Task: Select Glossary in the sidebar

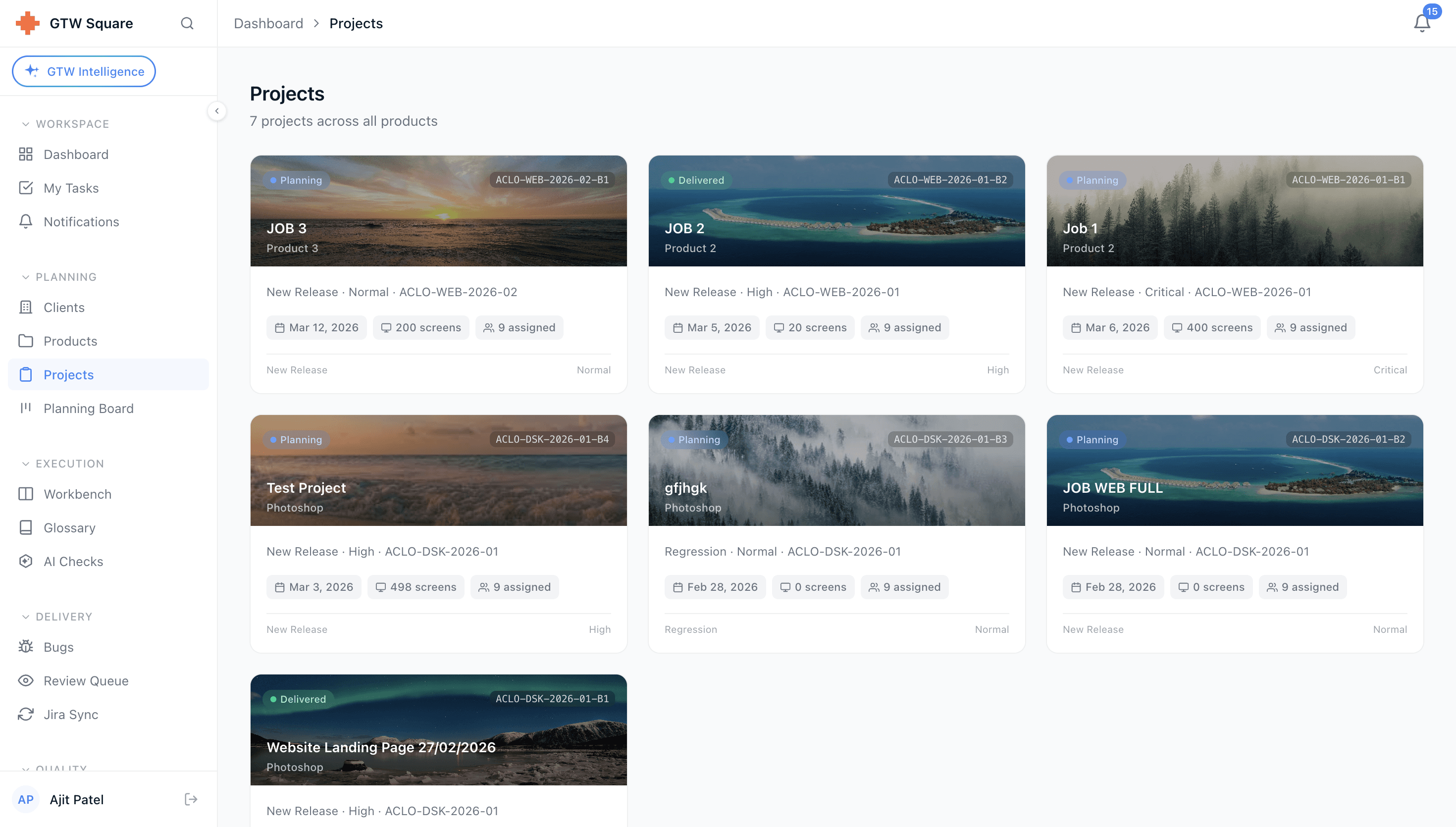Action: [69, 527]
